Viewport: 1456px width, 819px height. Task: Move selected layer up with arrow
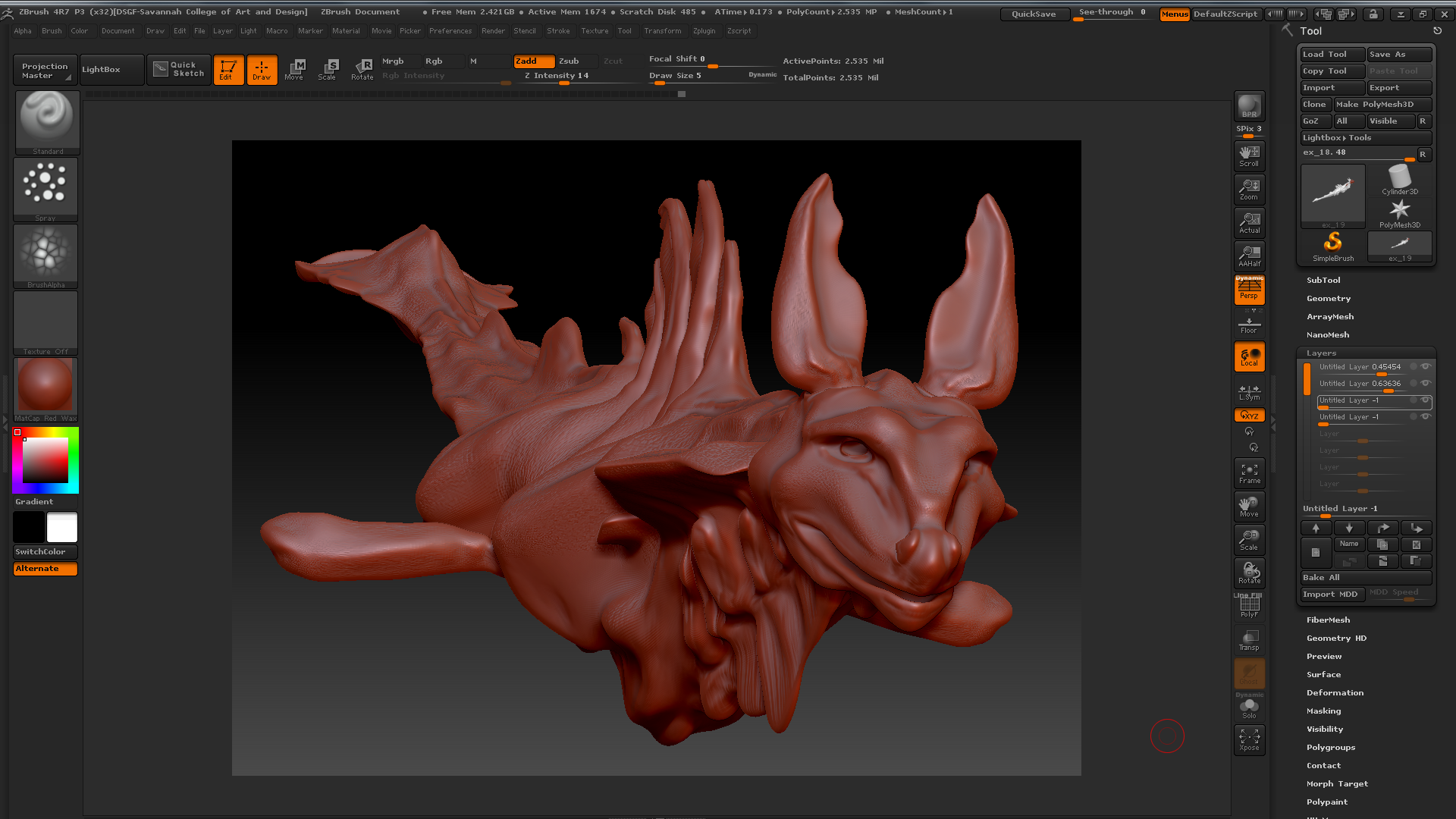pyautogui.click(x=1316, y=528)
